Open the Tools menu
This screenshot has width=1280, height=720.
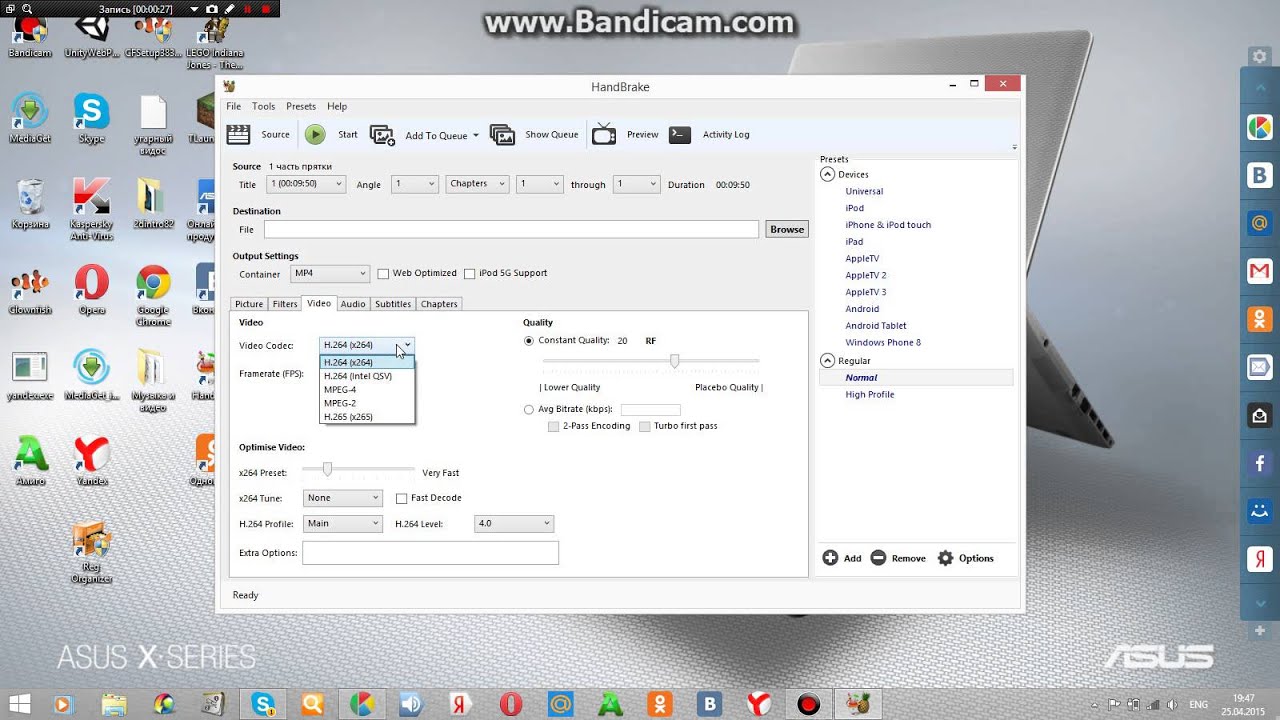coord(263,106)
